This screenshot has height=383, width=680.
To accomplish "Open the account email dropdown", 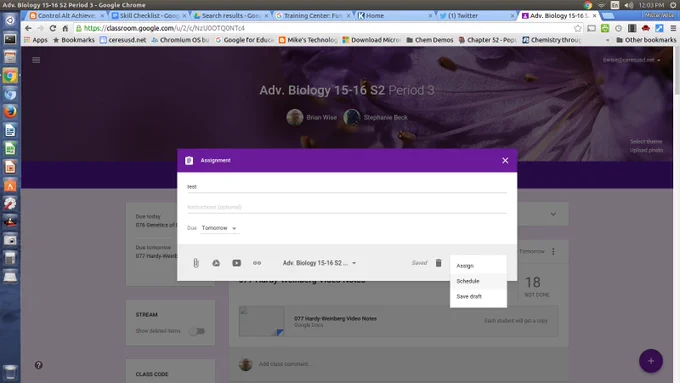I will (x=631, y=60).
